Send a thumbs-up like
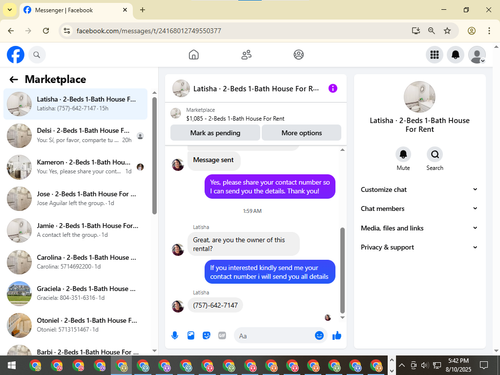The width and height of the screenshot is (500, 375). tap(337, 335)
